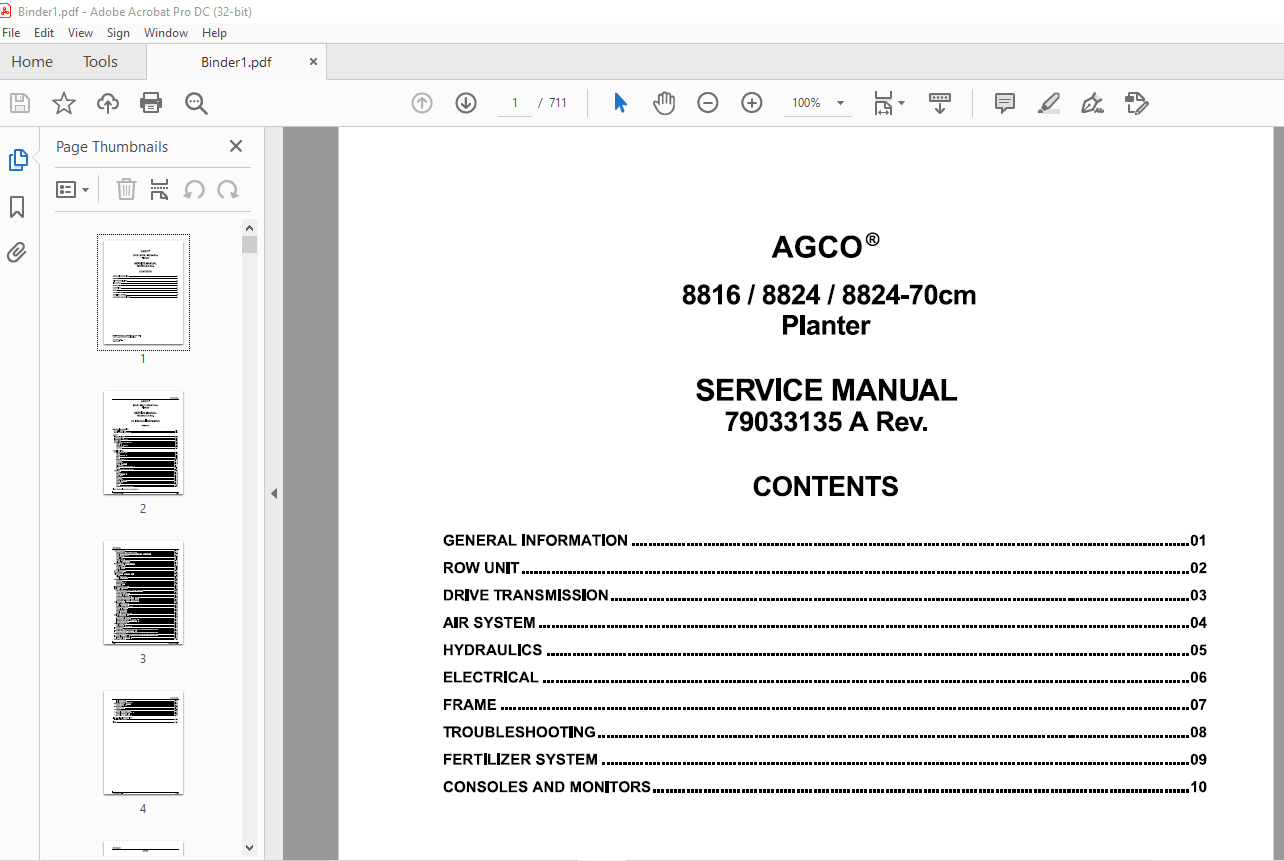Image resolution: width=1284 pixels, height=861 pixels.
Task: Switch to the Home tab
Action: tap(32, 62)
